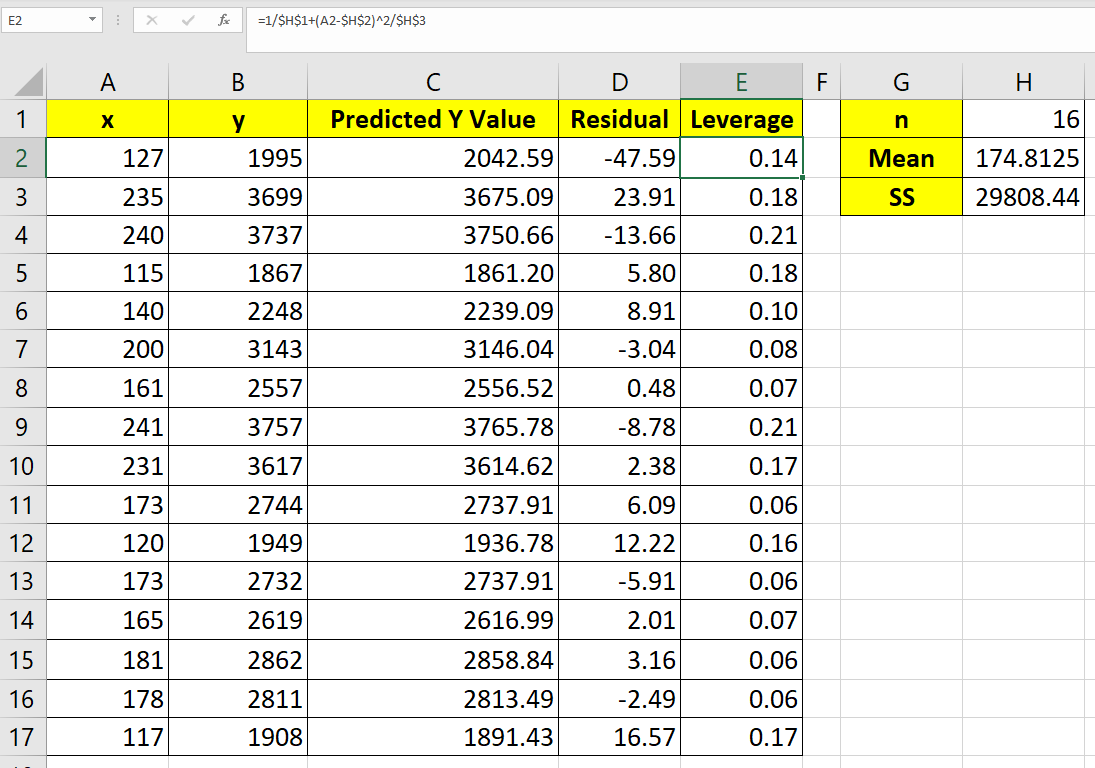Click the yellow Predicted Y Value header cell
1095x768 pixels.
tap(432, 120)
